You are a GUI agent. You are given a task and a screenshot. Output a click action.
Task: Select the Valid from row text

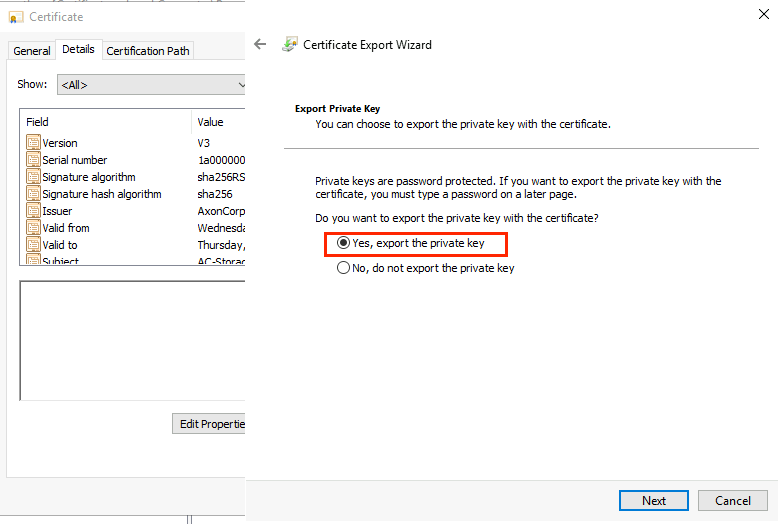coord(65,228)
